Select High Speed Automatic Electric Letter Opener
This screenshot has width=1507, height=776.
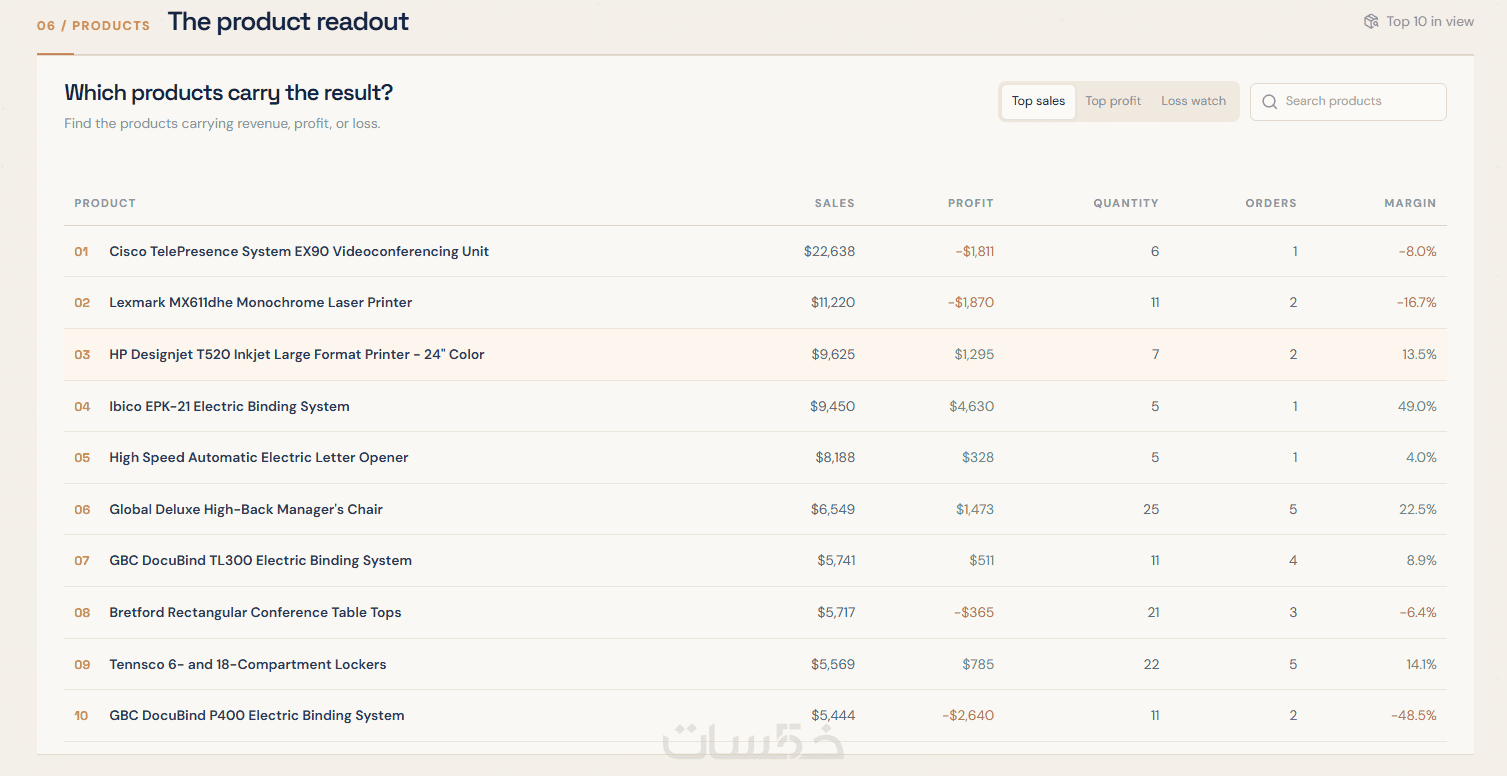tap(259, 458)
